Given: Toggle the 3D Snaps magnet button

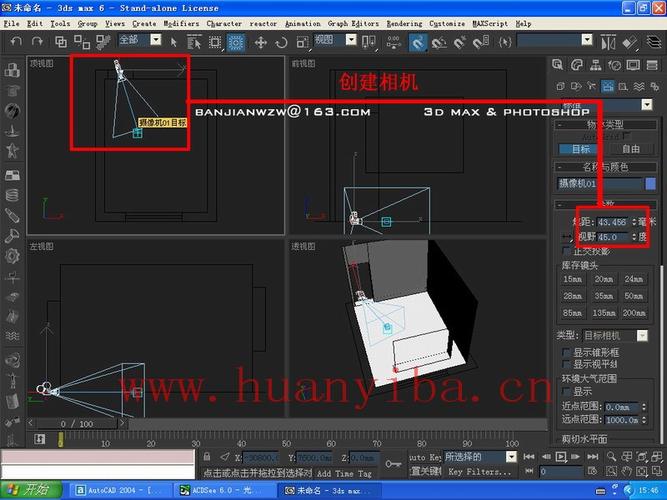Looking at the screenshot, I should pos(418,42).
